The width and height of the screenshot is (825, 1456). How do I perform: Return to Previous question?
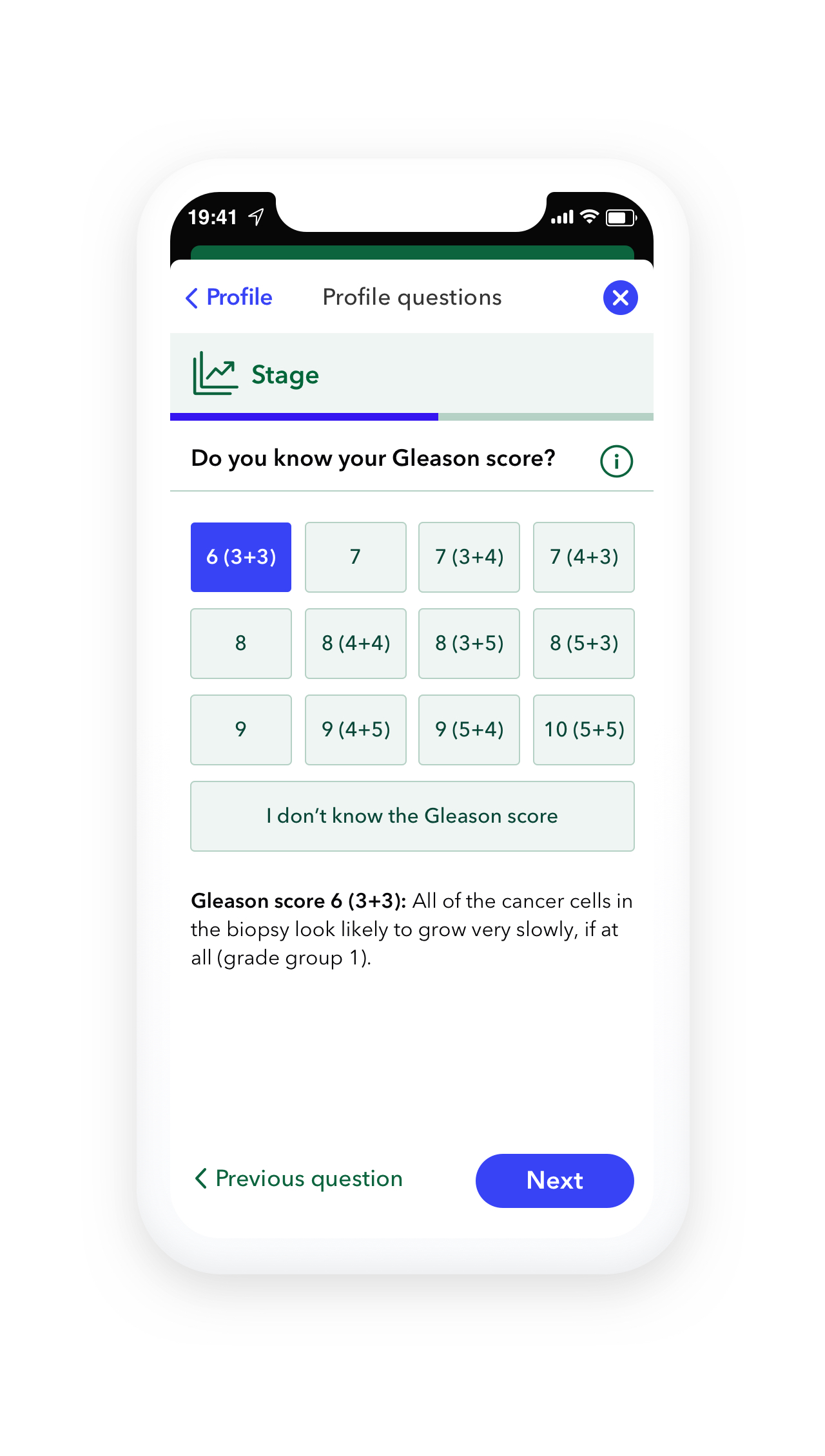click(299, 1179)
